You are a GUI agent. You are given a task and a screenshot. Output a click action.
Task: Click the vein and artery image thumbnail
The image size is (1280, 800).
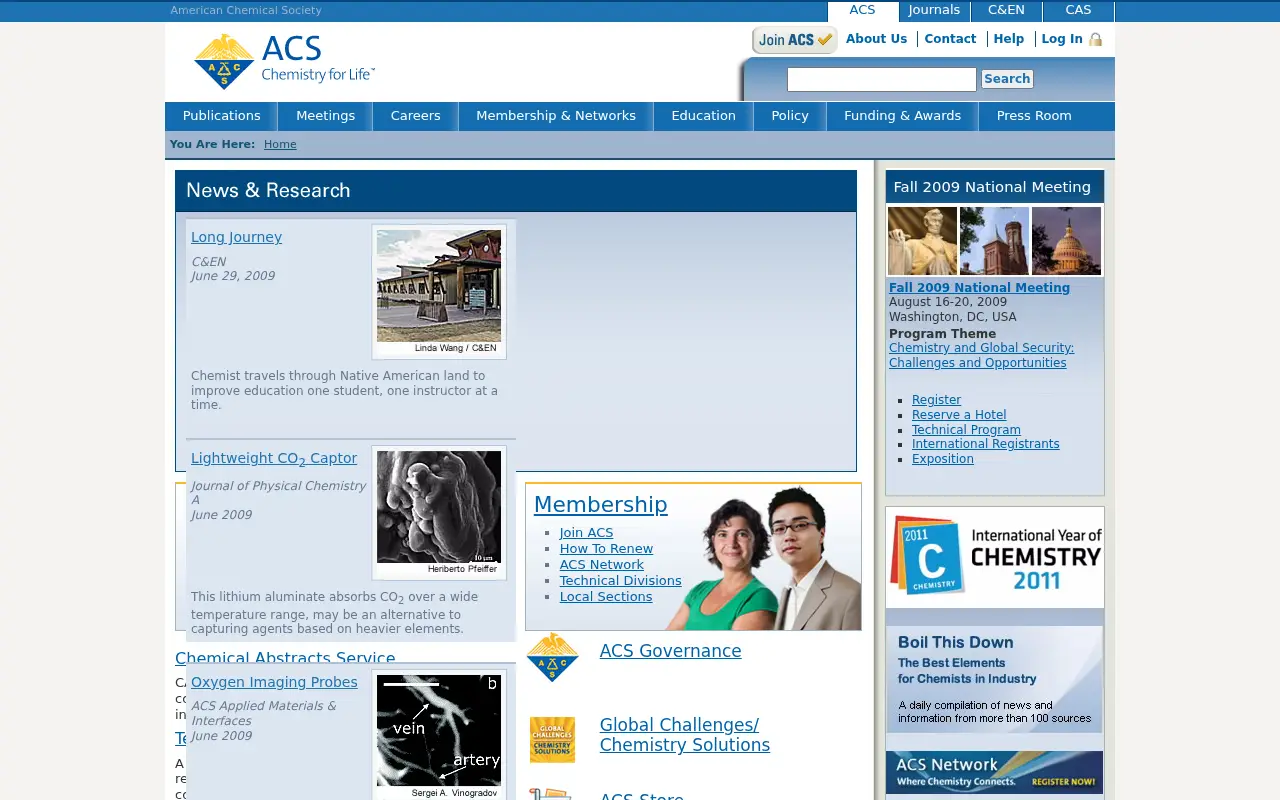[439, 735]
